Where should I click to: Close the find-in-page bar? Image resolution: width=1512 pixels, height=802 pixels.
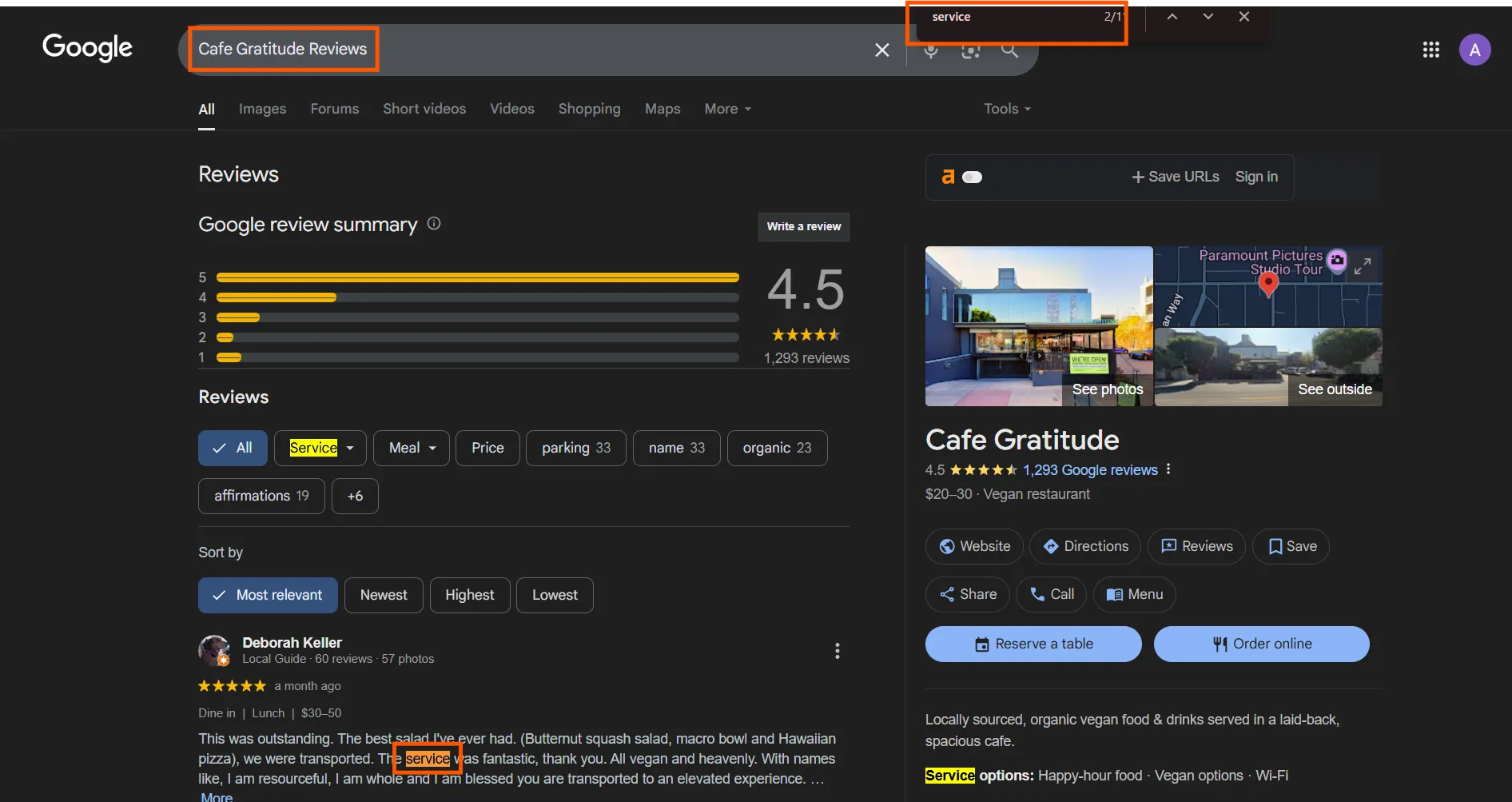coord(1244,17)
